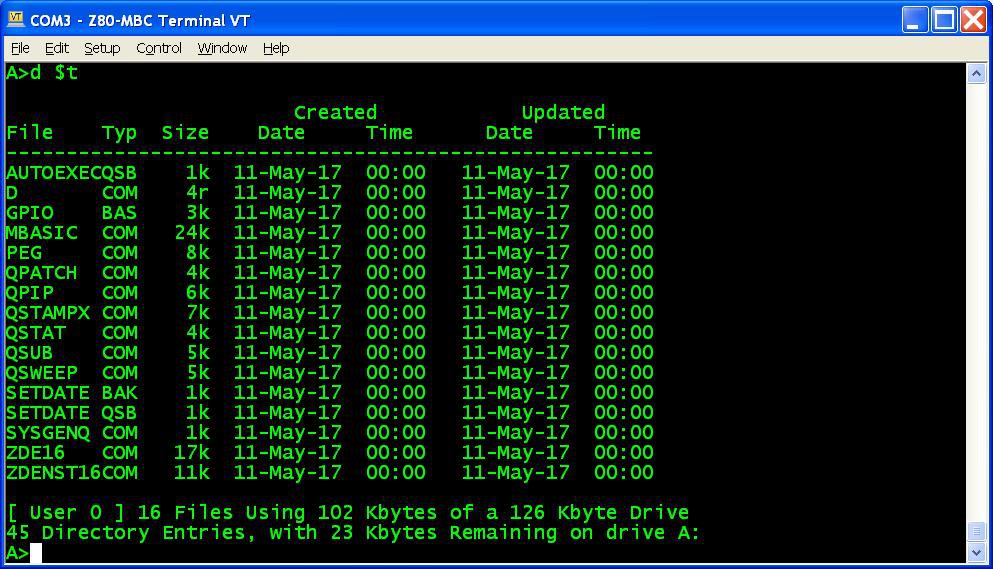The image size is (993, 569).
Task: Click the MBASIC file name in listing
Action: (41, 232)
